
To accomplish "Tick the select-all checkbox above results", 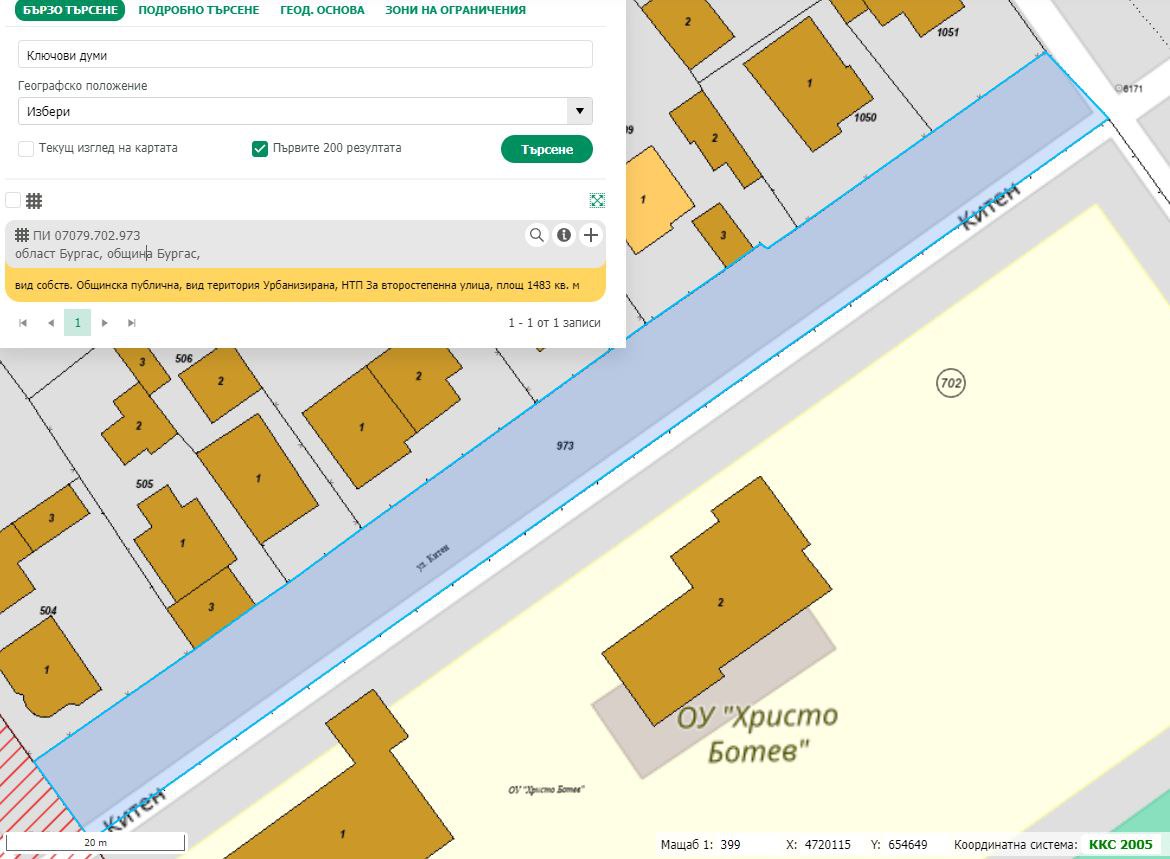I will (13, 200).
